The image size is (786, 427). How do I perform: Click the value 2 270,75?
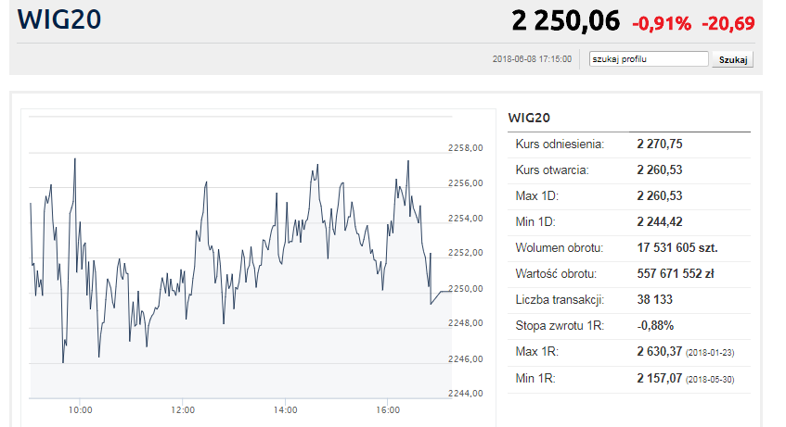660,144
